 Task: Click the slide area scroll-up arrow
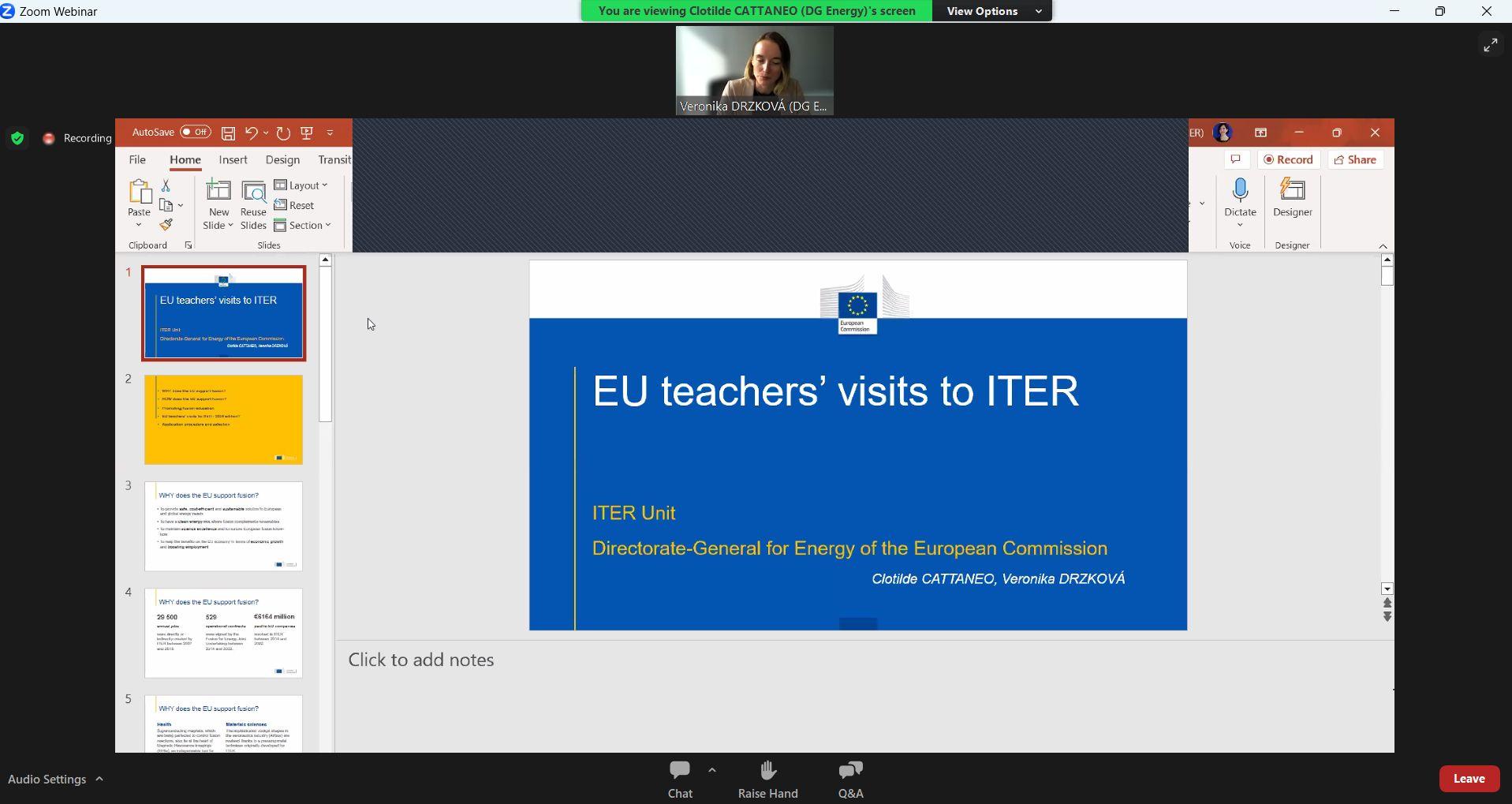[x=1387, y=260]
